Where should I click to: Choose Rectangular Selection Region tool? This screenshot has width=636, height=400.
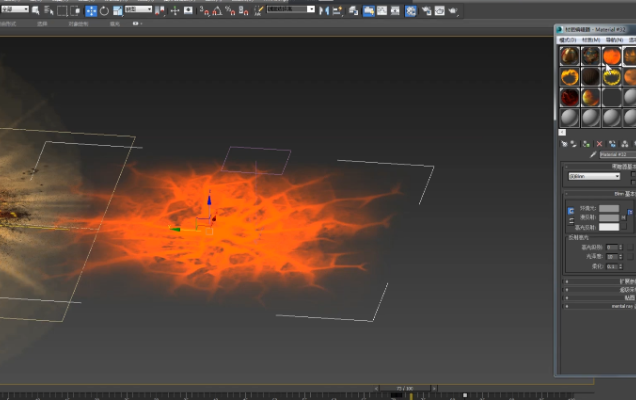[62, 11]
